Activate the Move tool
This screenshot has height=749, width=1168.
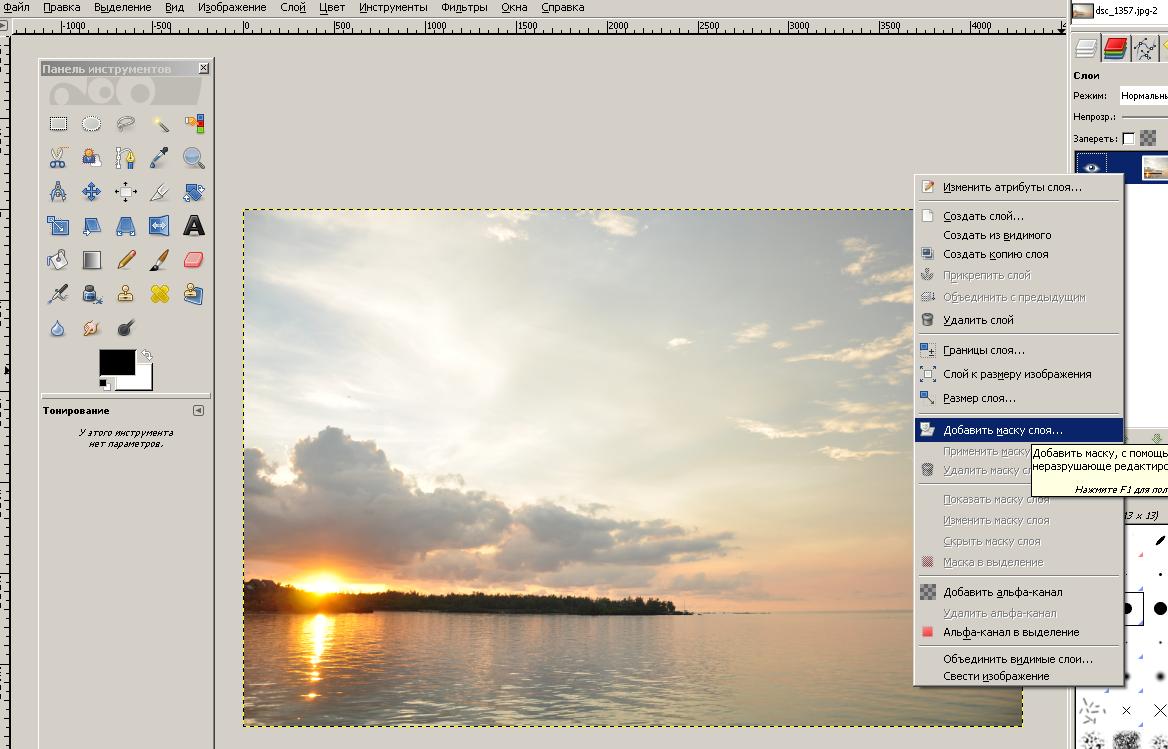click(x=91, y=192)
